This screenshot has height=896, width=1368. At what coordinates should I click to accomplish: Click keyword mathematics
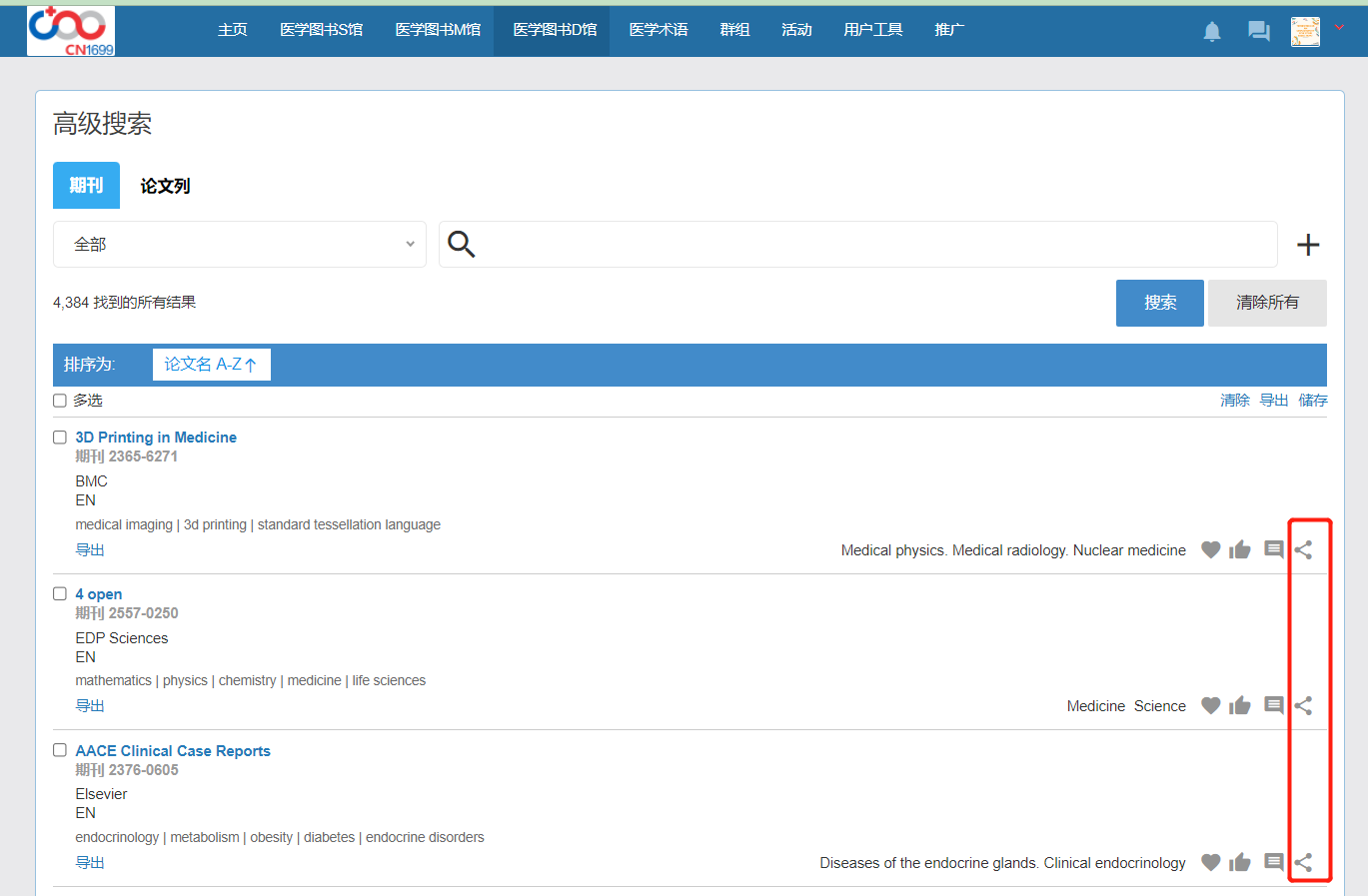(114, 680)
